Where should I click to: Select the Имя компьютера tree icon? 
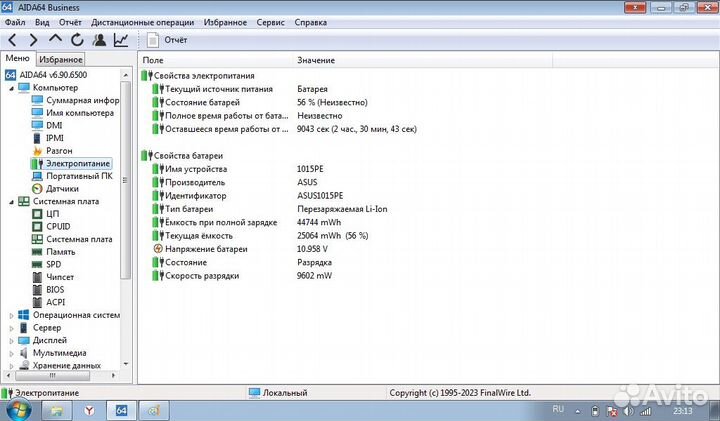37,112
